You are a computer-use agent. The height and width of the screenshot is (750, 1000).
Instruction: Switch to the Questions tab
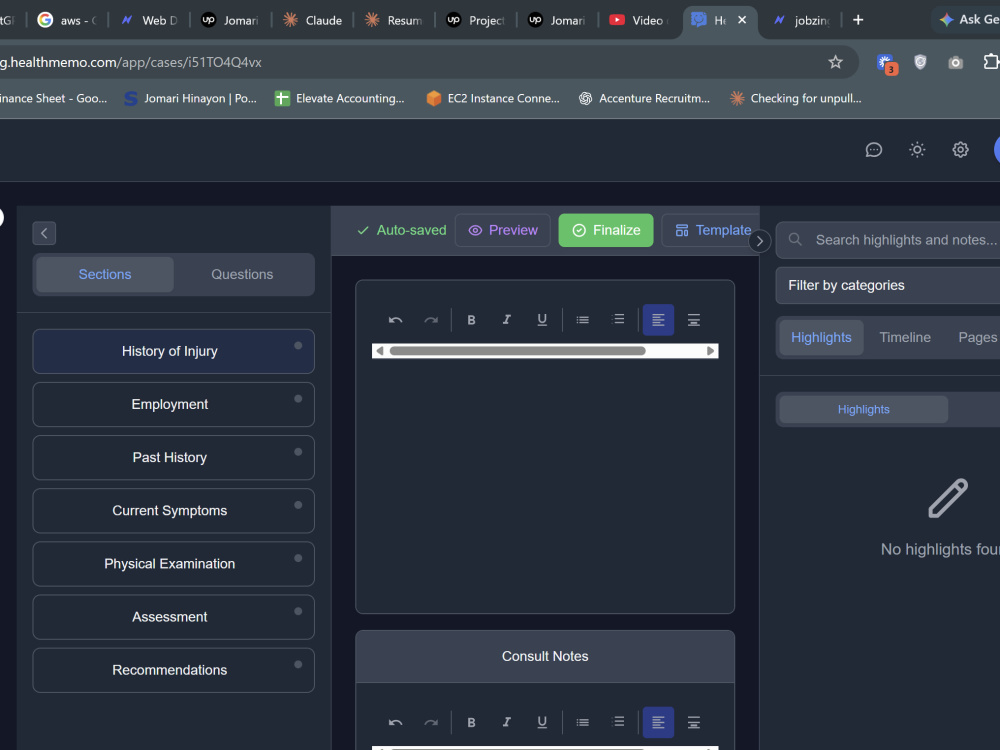tap(242, 274)
